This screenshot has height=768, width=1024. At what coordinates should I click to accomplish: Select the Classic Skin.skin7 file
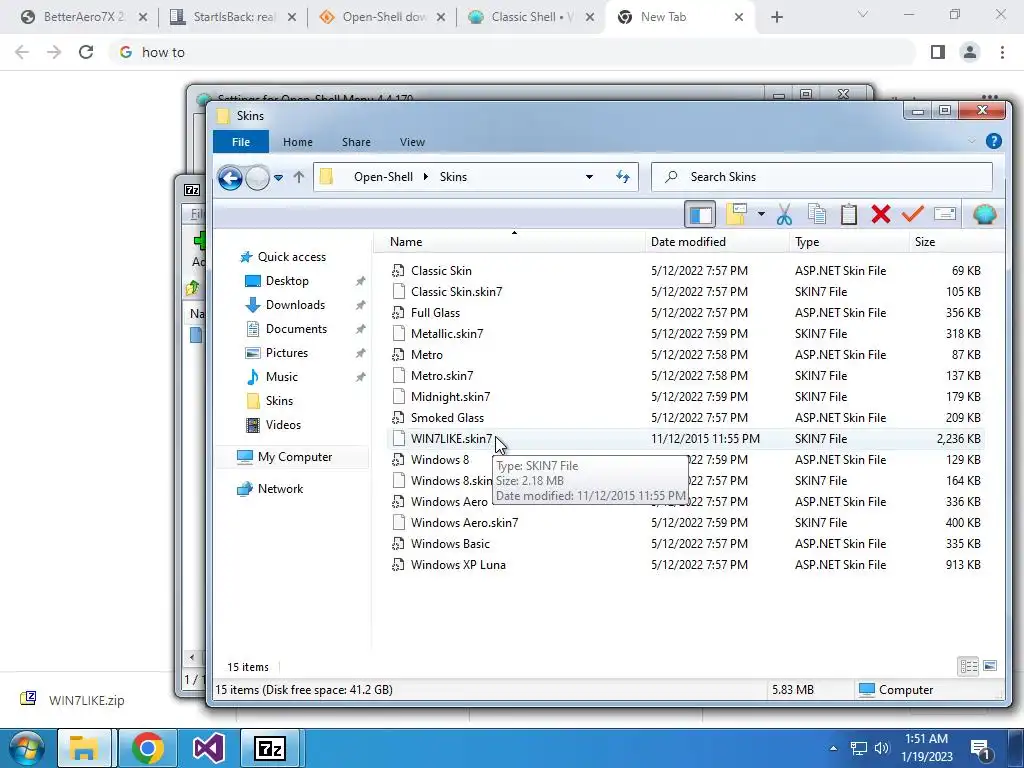[x=456, y=292]
